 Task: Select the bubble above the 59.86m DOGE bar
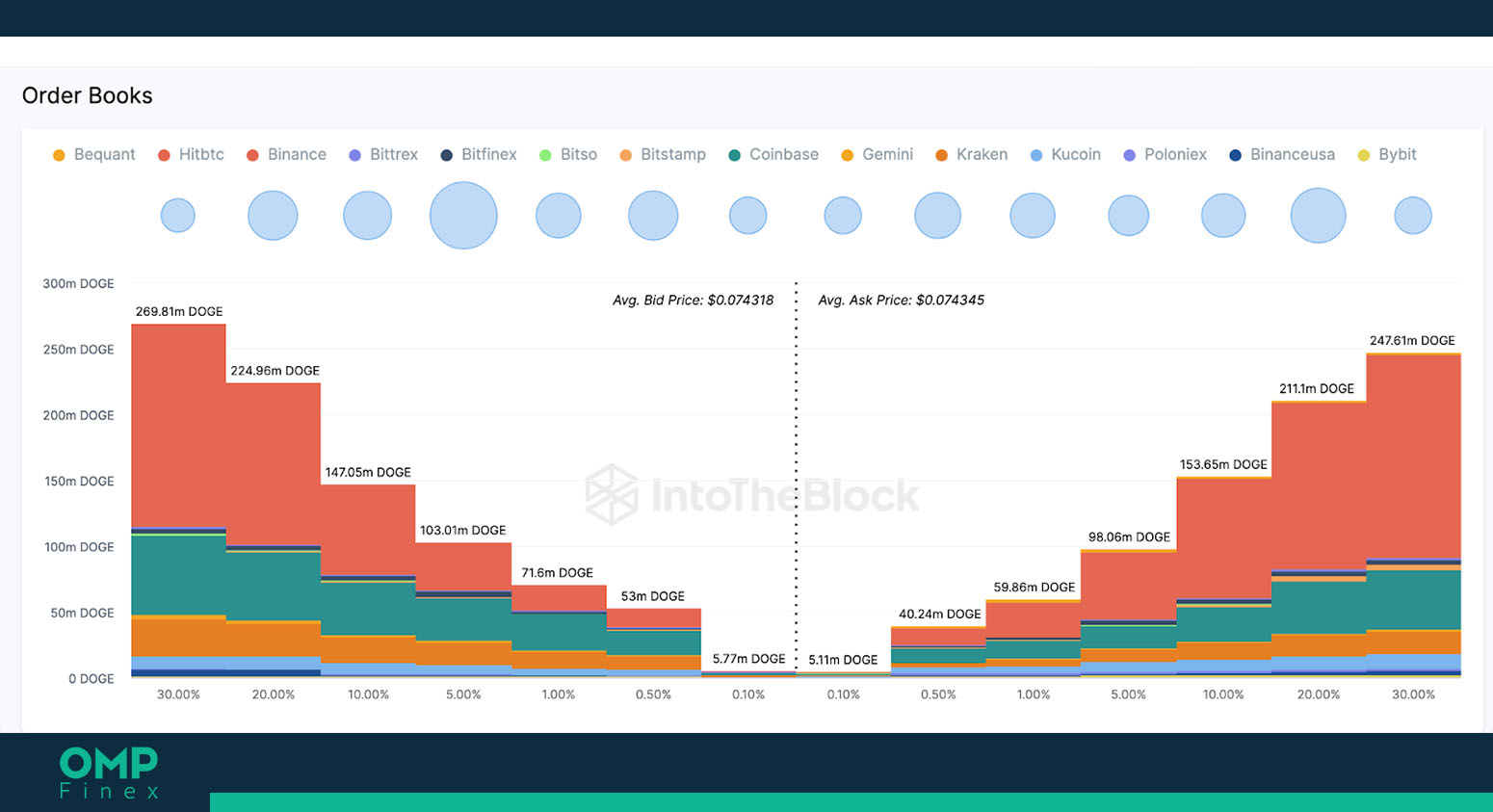(x=1033, y=215)
